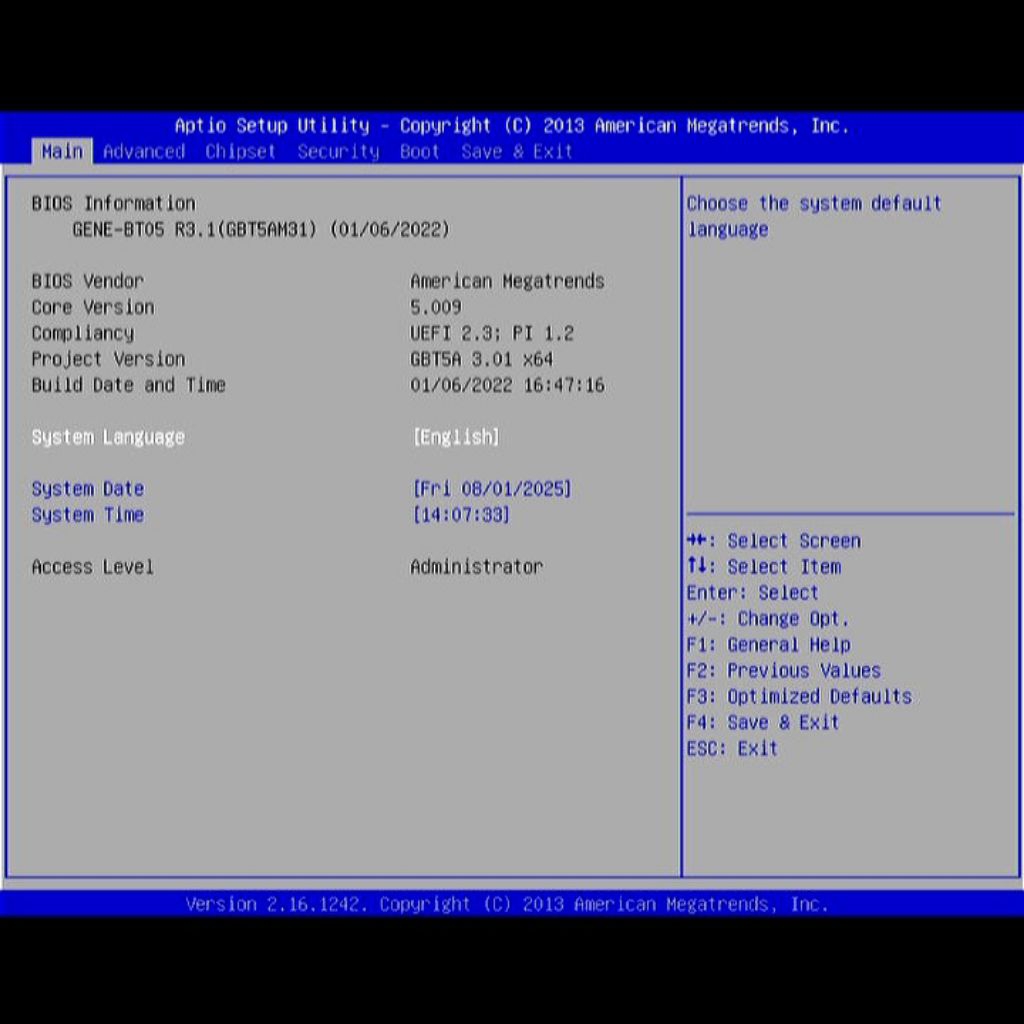
Task: Edit the [14:07:33] time field
Action: [x=461, y=515]
